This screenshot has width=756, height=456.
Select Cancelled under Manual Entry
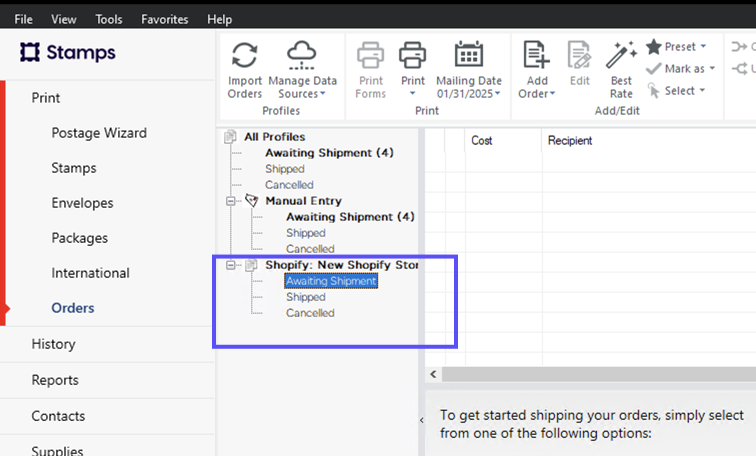(310, 249)
